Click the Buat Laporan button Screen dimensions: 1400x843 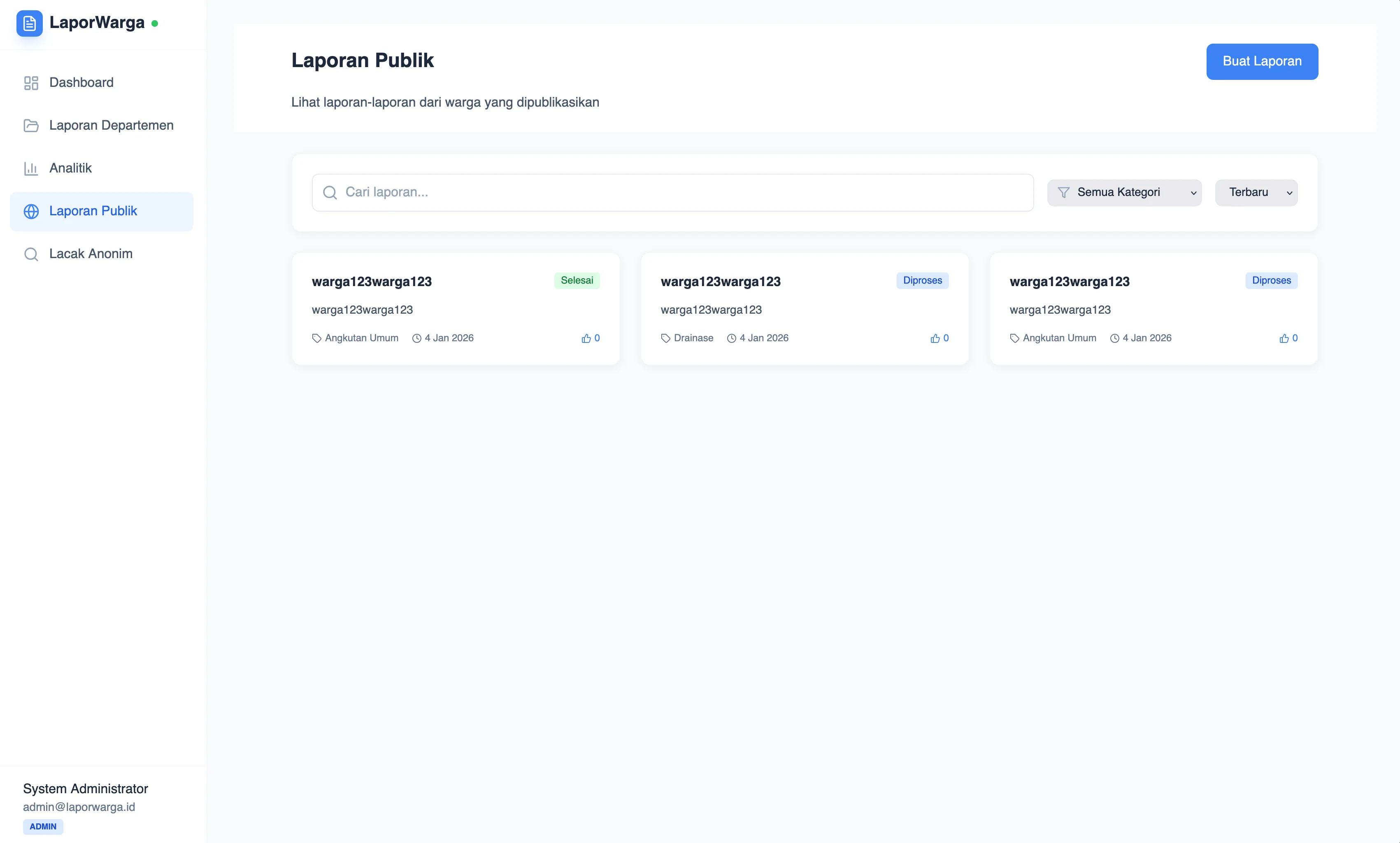pyautogui.click(x=1262, y=61)
